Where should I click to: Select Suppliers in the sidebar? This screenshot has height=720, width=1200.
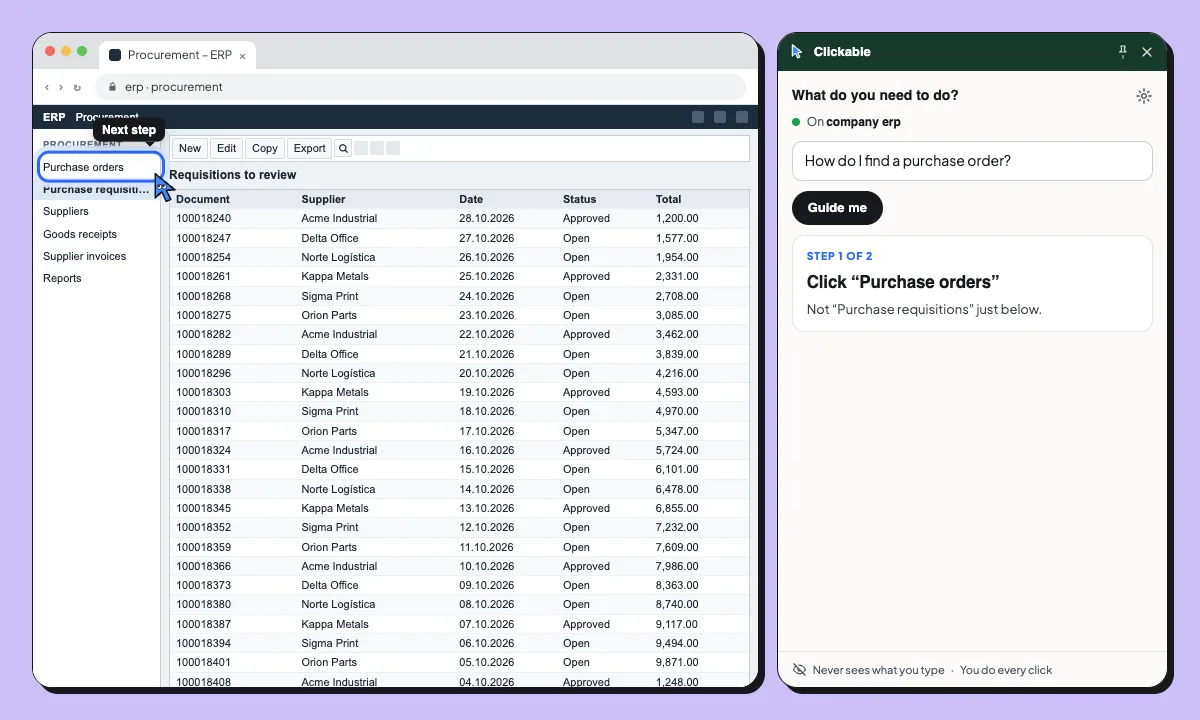click(x=66, y=211)
